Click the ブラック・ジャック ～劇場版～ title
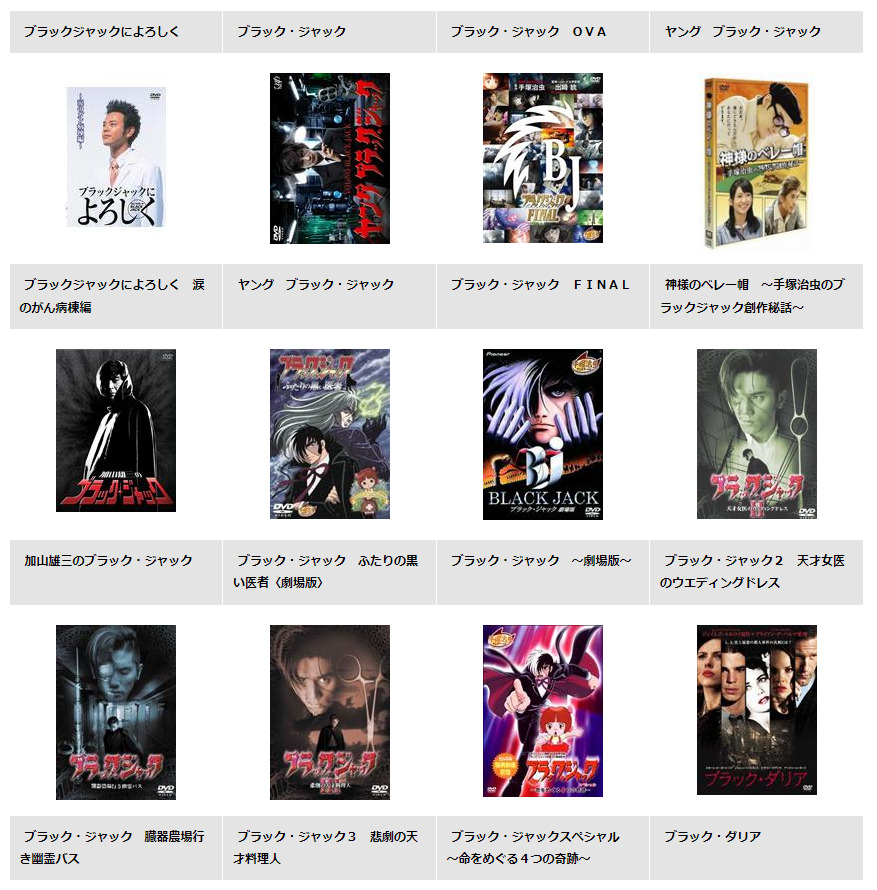 [541, 561]
